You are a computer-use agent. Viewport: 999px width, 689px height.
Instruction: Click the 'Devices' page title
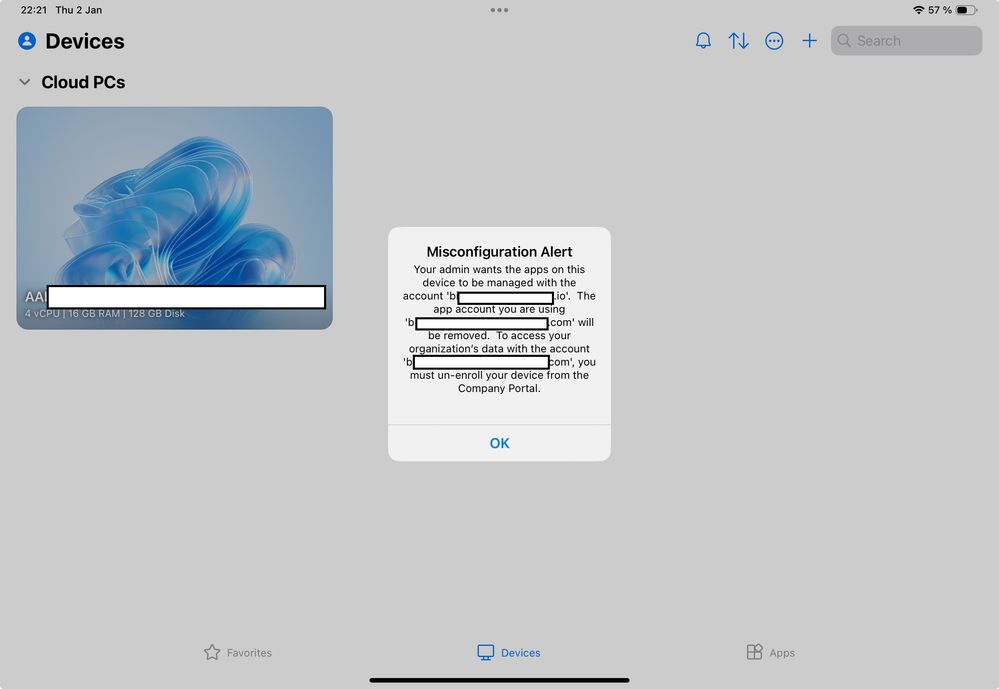coord(85,41)
